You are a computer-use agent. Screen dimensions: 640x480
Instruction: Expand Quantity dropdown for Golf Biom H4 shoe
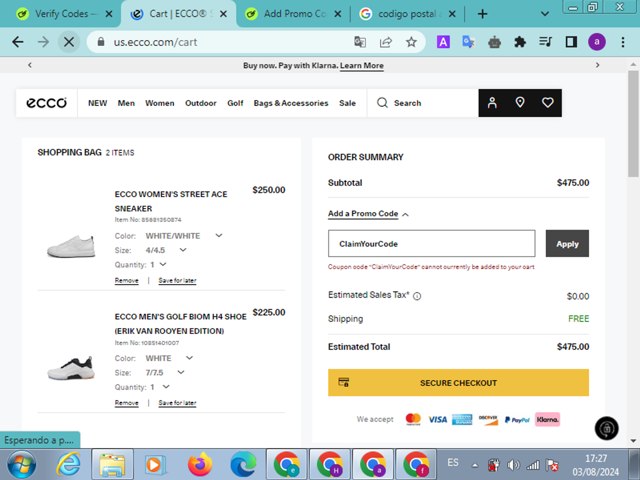click(x=166, y=387)
